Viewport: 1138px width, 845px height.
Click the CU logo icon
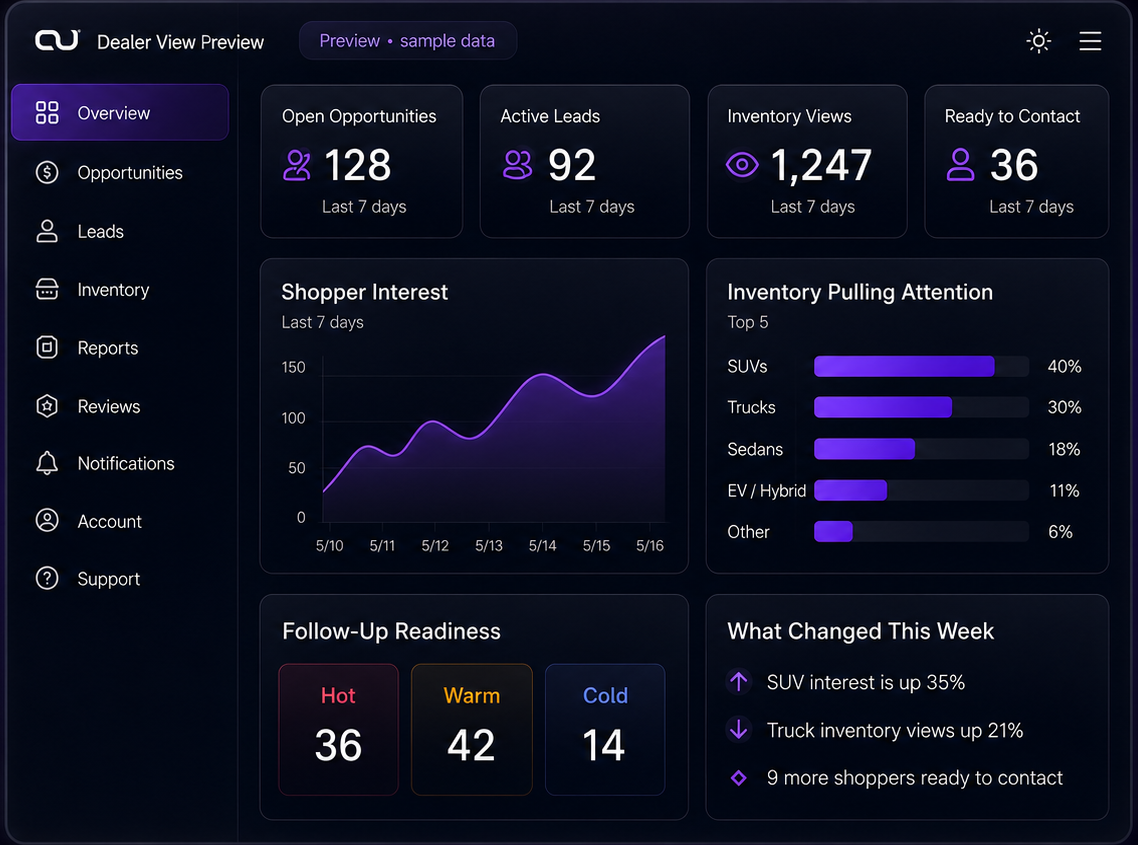[x=57, y=41]
